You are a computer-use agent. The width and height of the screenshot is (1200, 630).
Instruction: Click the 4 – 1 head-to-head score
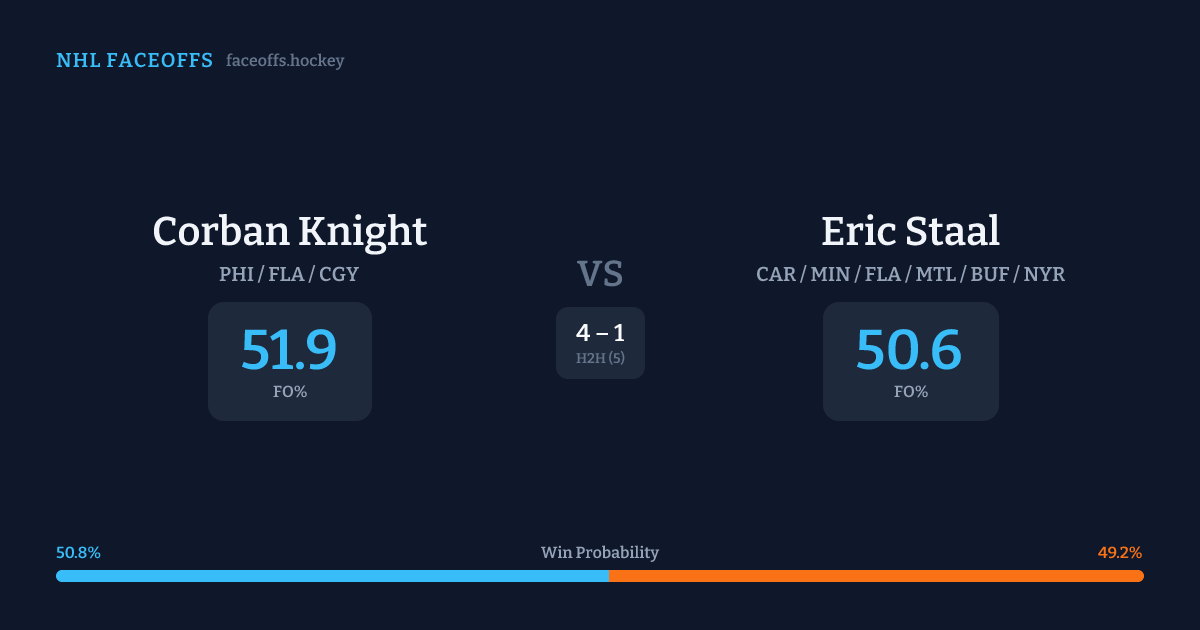pos(600,333)
